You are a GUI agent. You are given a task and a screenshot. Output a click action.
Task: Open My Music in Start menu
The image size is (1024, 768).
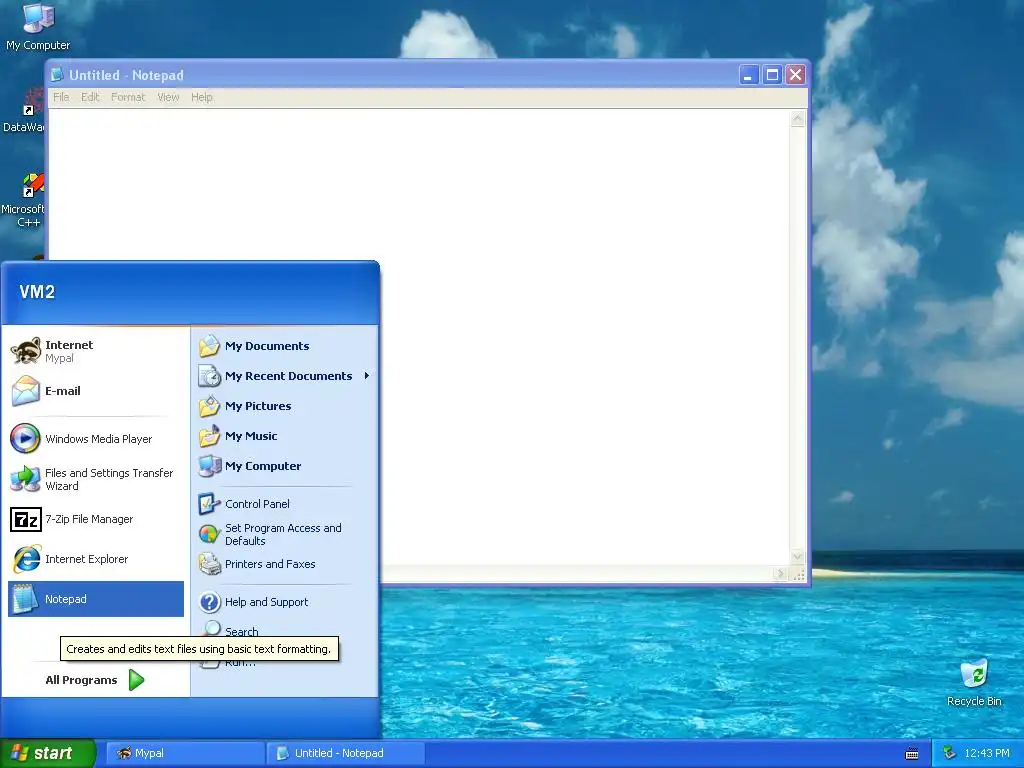point(285,436)
